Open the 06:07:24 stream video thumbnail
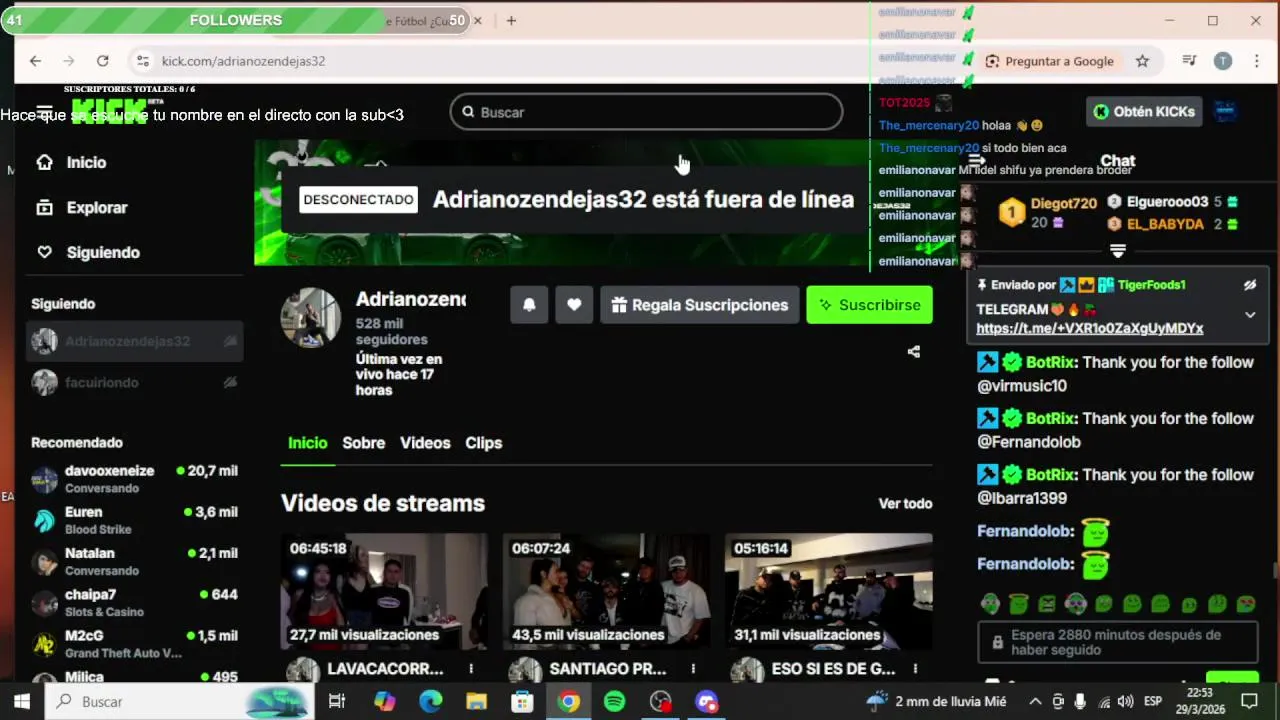The image size is (1280, 720). (x=606, y=591)
